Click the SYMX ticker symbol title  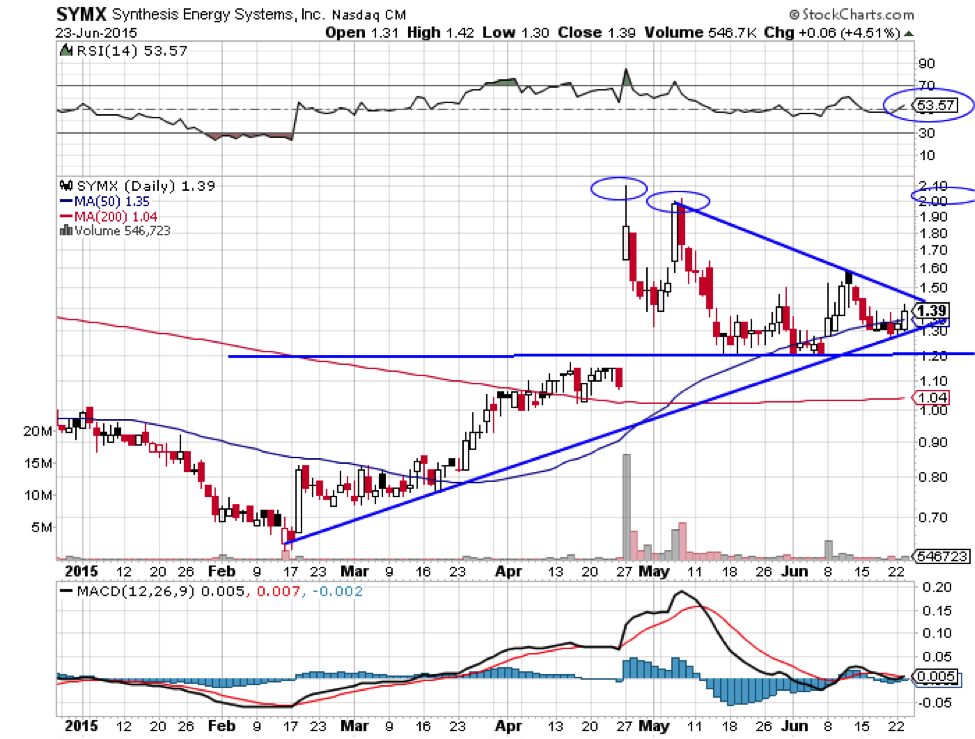click(81, 14)
